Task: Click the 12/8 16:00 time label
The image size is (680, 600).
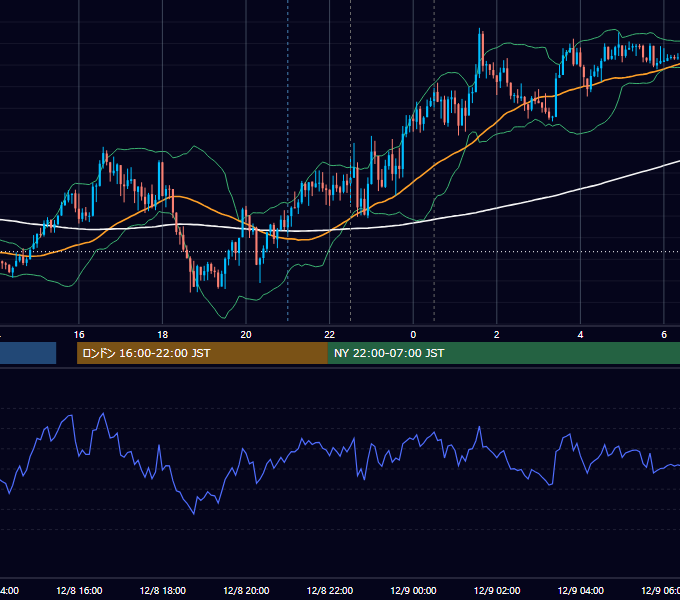Action: coord(79,590)
